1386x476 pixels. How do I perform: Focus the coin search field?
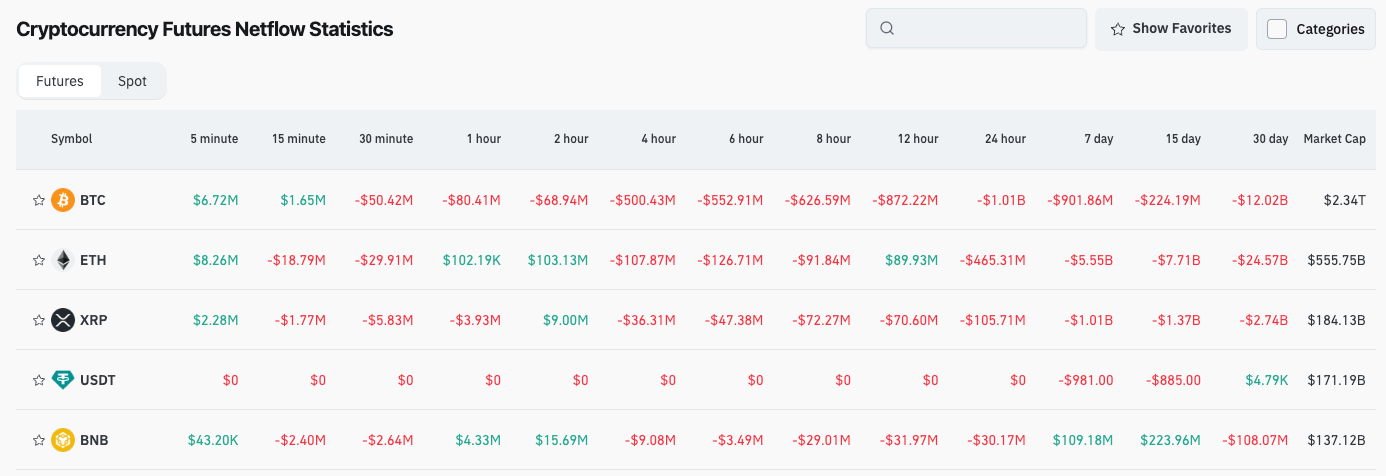point(976,28)
